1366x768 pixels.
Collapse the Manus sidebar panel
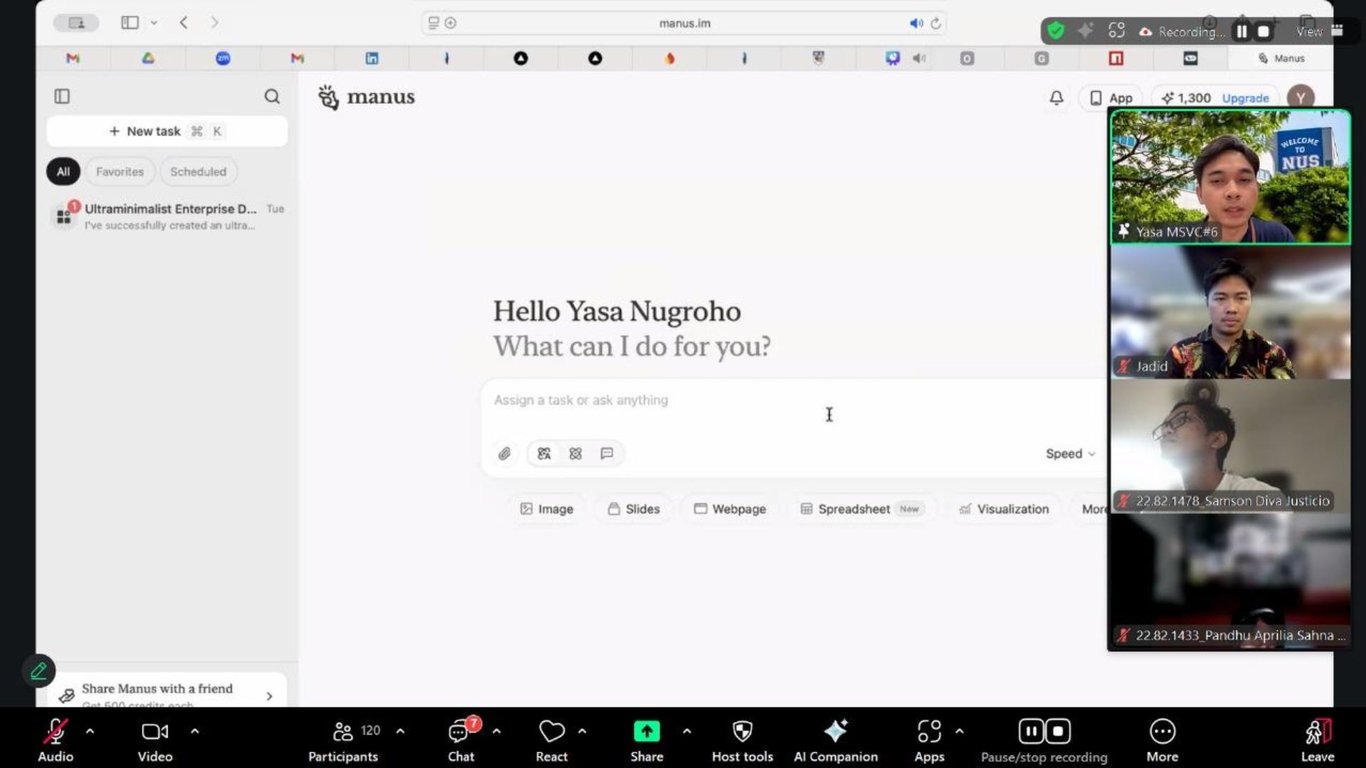coord(62,96)
